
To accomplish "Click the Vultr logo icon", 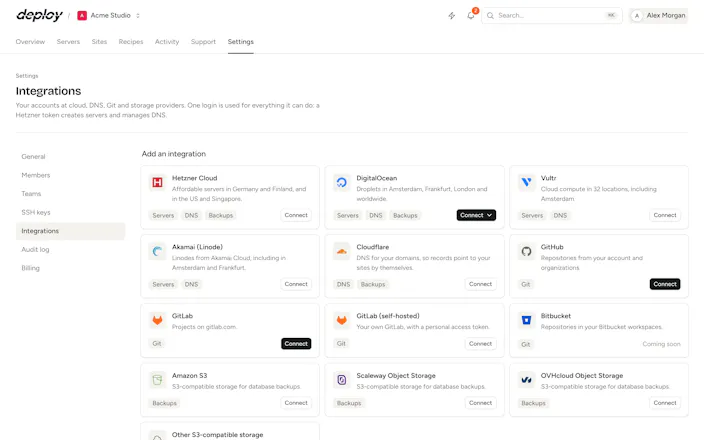I will (x=526, y=182).
